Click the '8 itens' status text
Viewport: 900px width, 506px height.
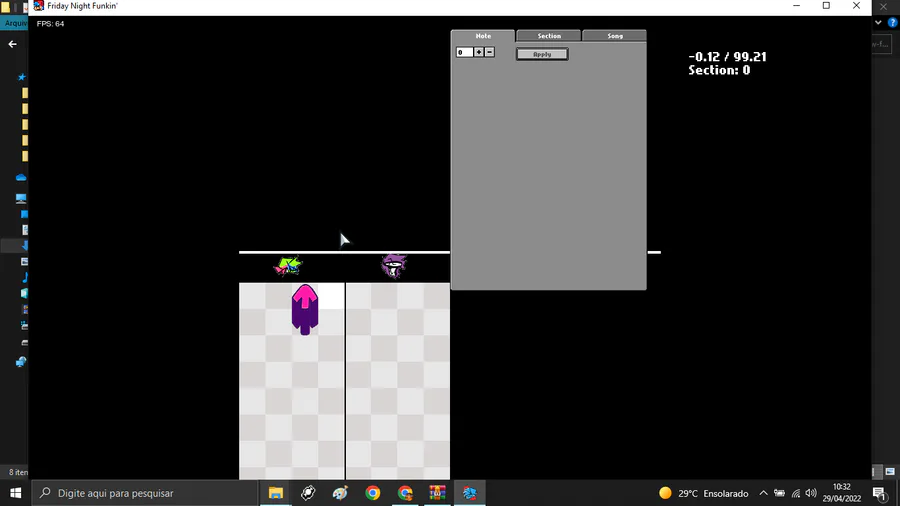pyautogui.click(x=18, y=472)
